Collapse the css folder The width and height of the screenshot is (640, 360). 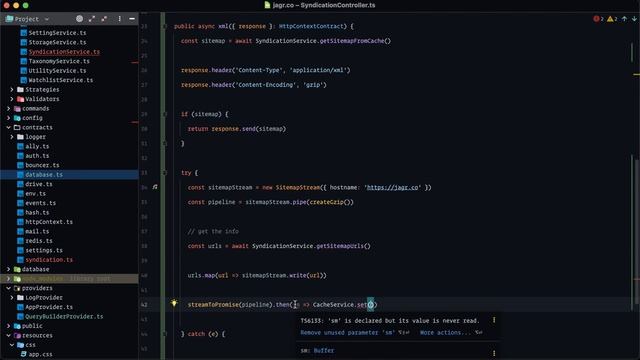coord(12,345)
